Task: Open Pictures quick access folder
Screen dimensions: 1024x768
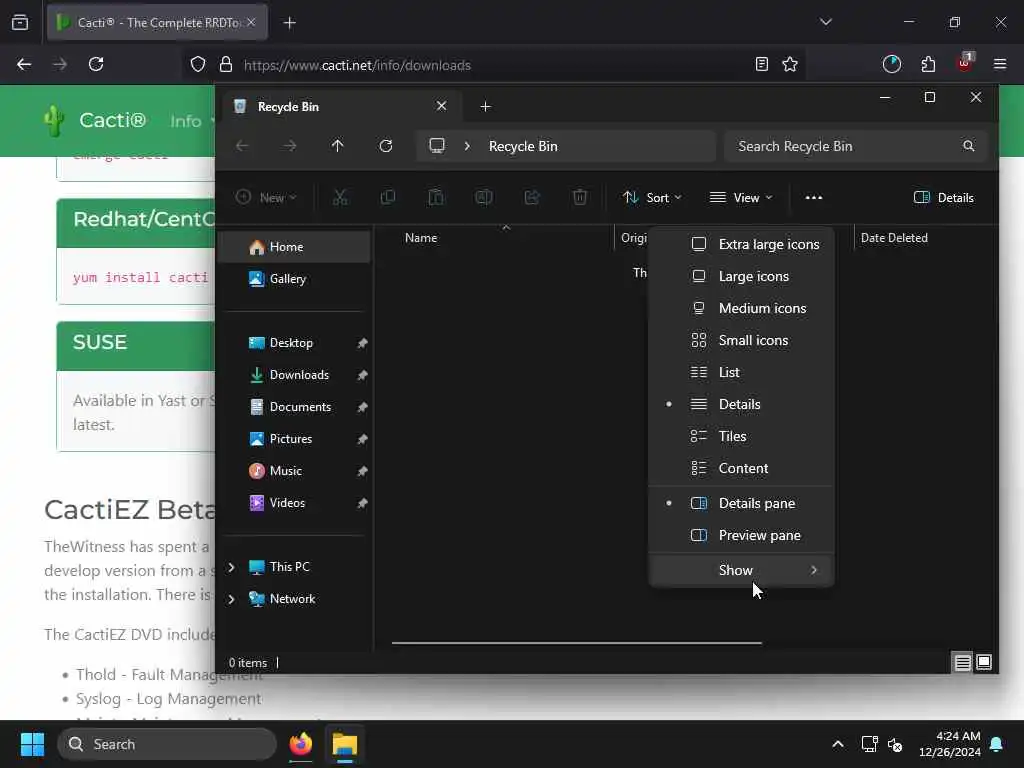Action: pyautogui.click(x=295, y=439)
